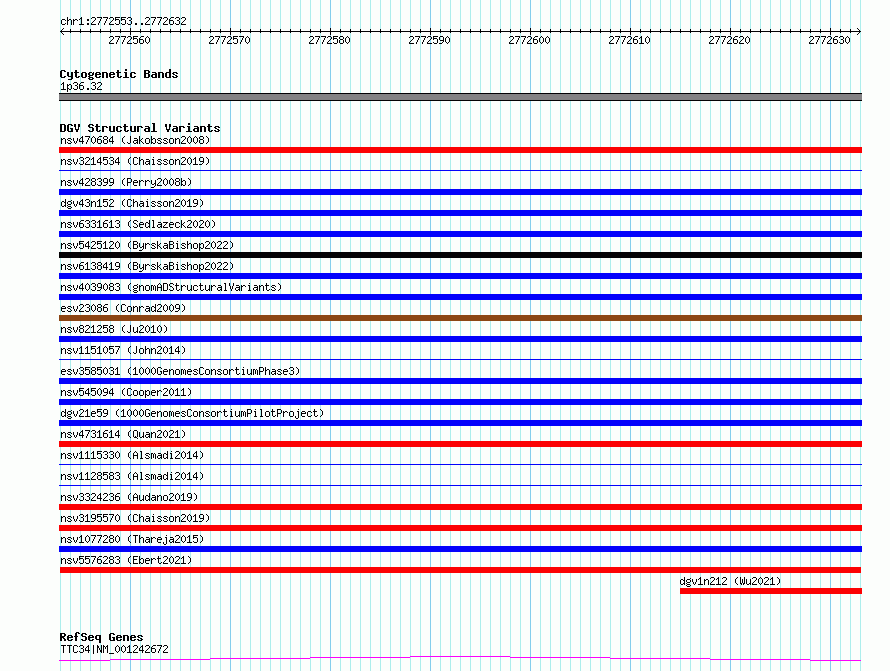
Task: Click the esv23086 (Conrad2009) label
Action: click(123, 308)
